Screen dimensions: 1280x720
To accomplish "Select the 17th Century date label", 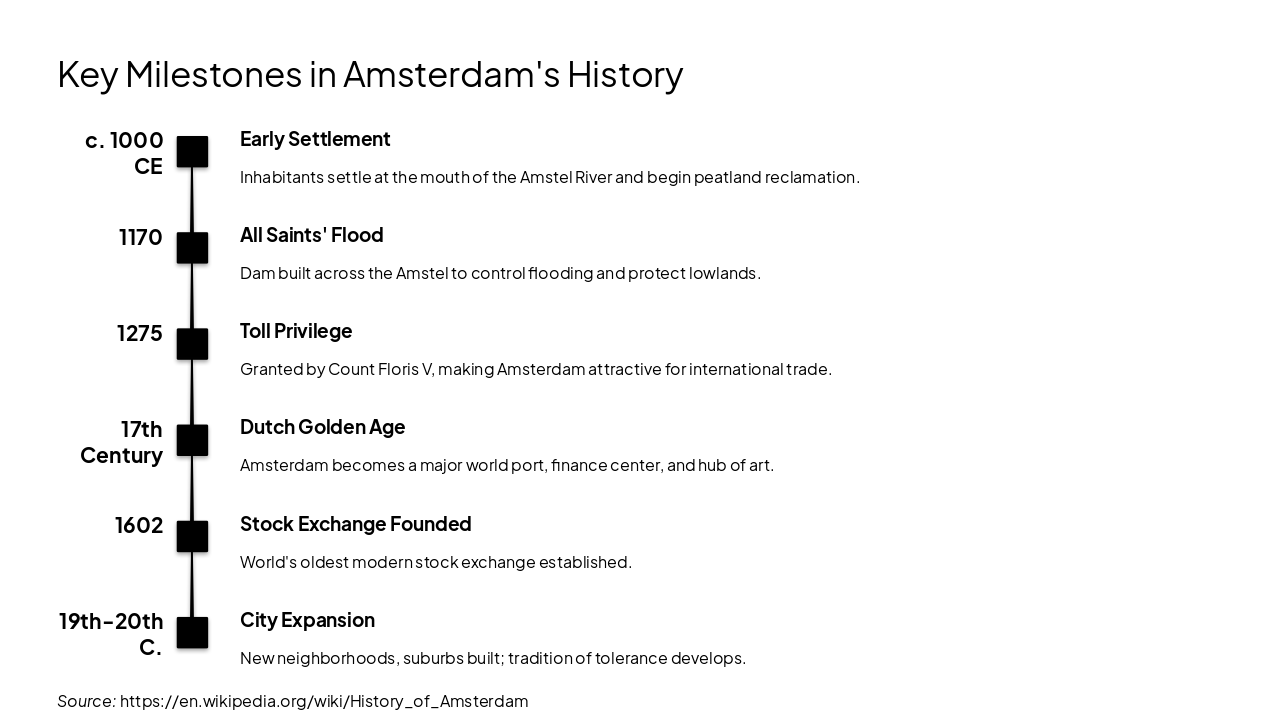I will click(x=122, y=442).
